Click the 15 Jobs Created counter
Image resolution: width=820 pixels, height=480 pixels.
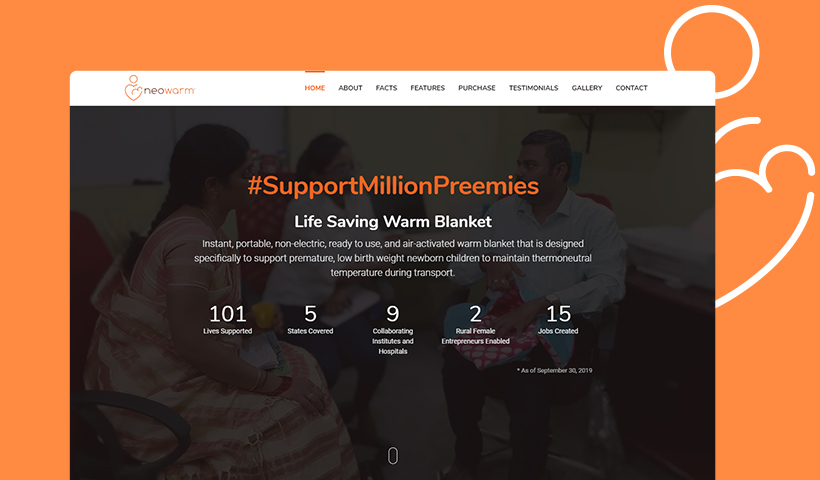(558, 320)
